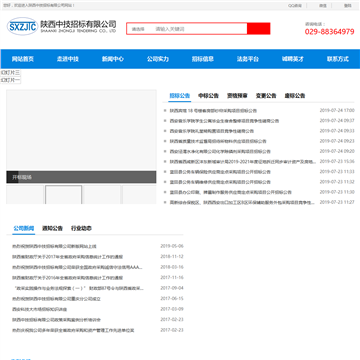This screenshot has height=360, width=360.
Task: Switch to the 中标公告 tab
Action: point(208,96)
